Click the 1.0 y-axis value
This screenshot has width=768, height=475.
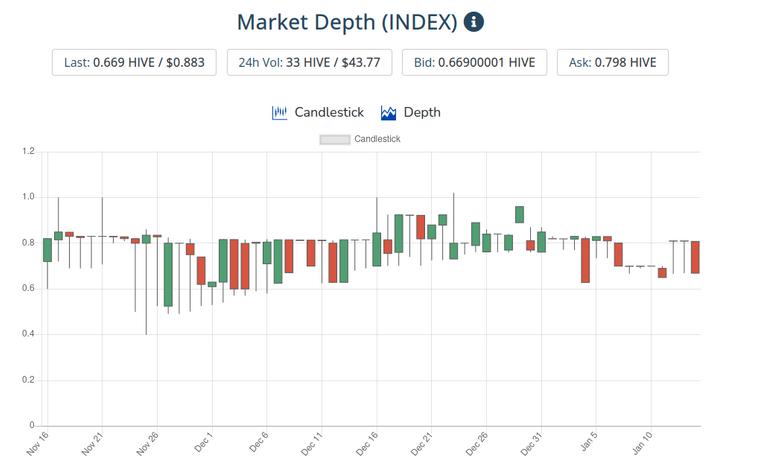click(x=28, y=197)
